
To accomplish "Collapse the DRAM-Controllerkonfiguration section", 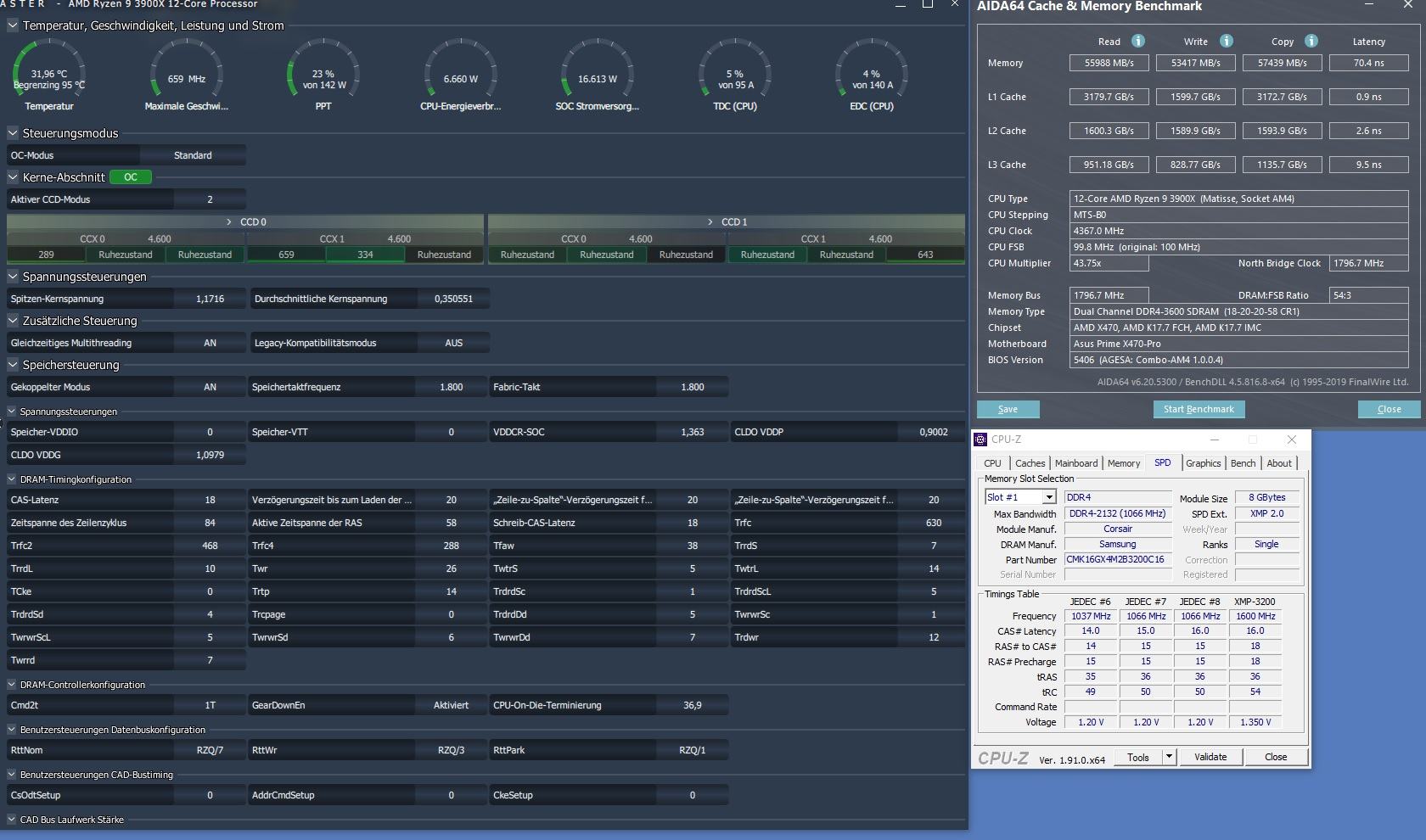I will tap(12, 685).
